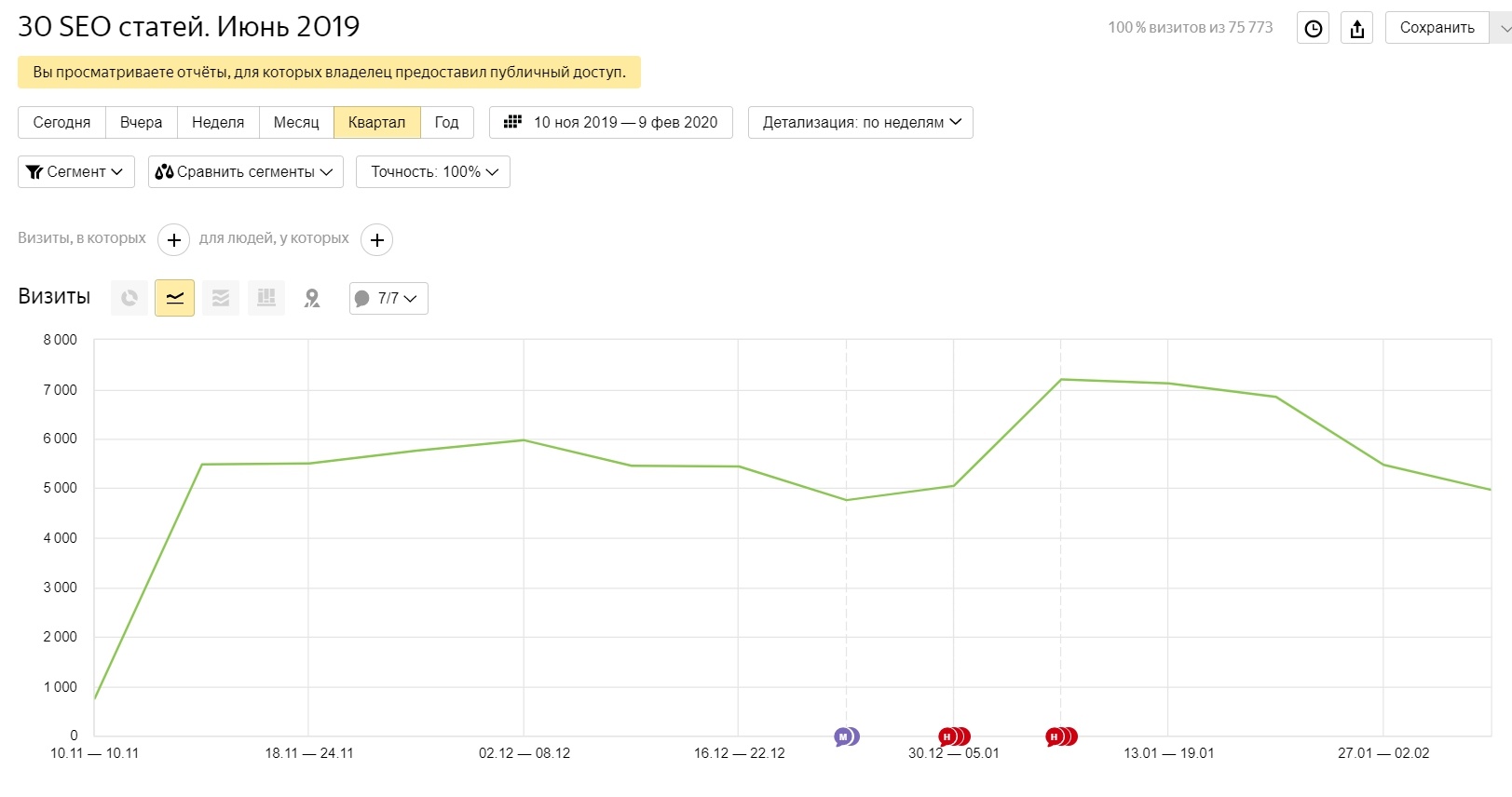Open the 7/7 annotations dropdown

tap(388, 298)
